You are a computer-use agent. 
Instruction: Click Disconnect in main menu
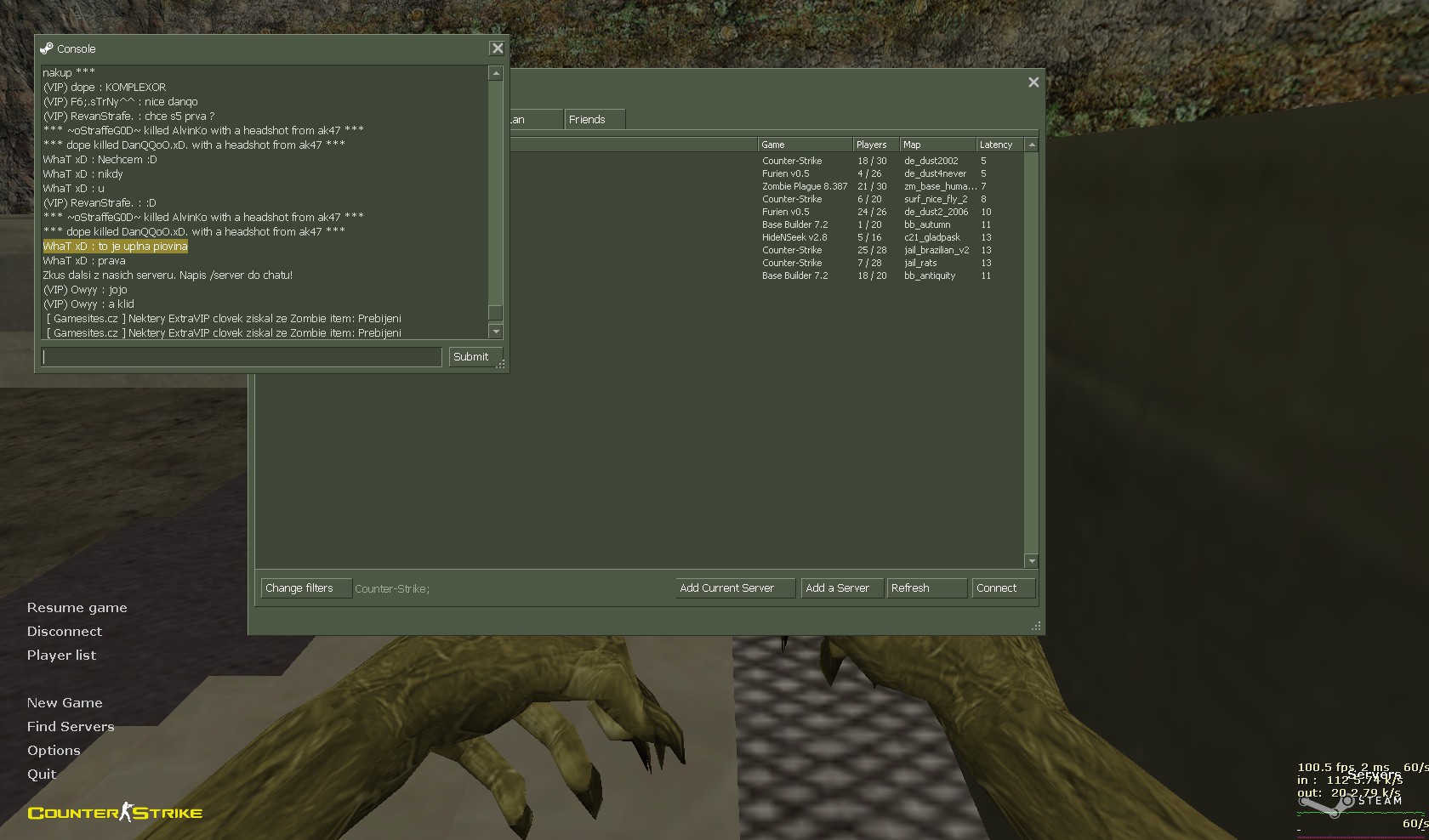(x=64, y=632)
